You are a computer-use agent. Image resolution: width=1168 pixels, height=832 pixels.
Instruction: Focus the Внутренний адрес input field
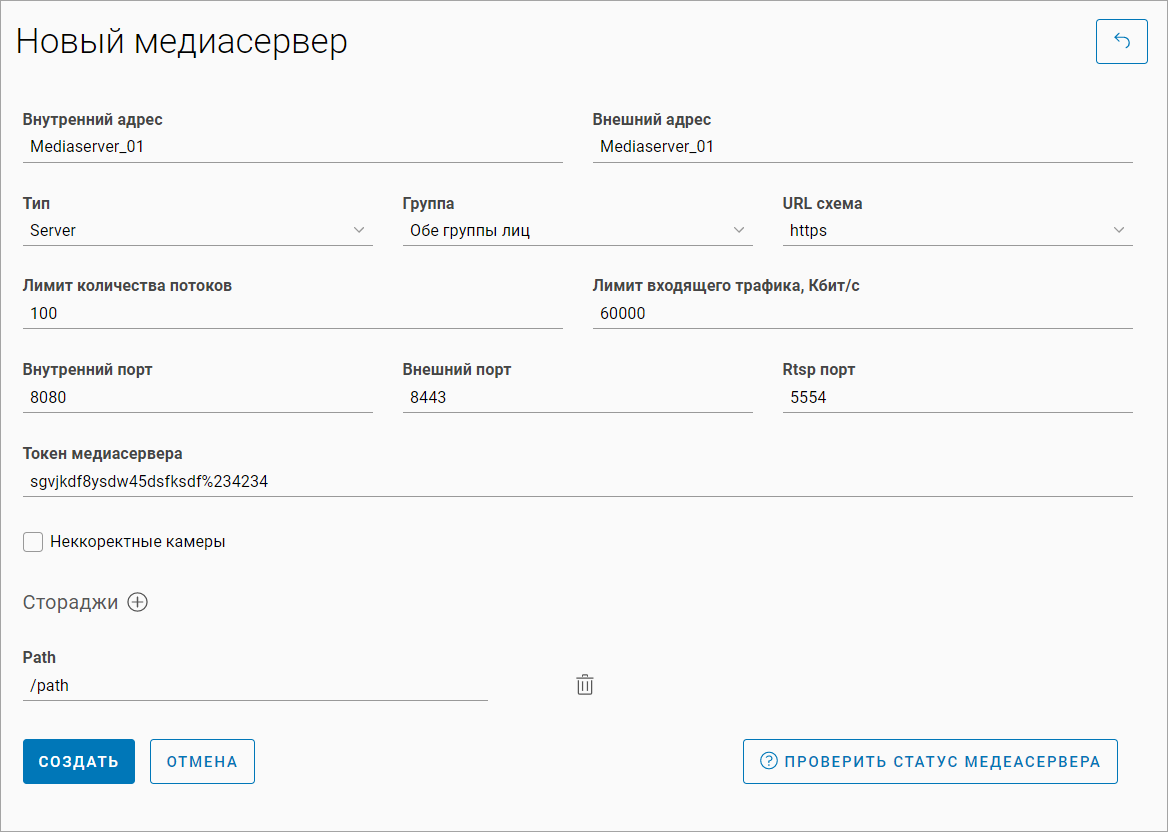[x=292, y=147]
